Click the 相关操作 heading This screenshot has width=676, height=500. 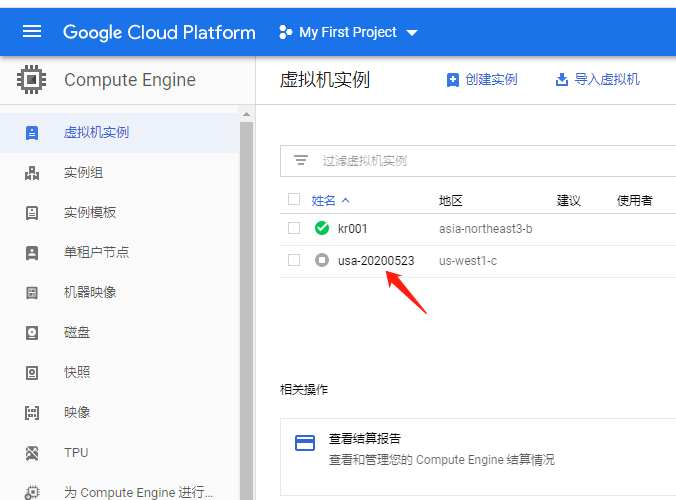(x=304, y=390)
